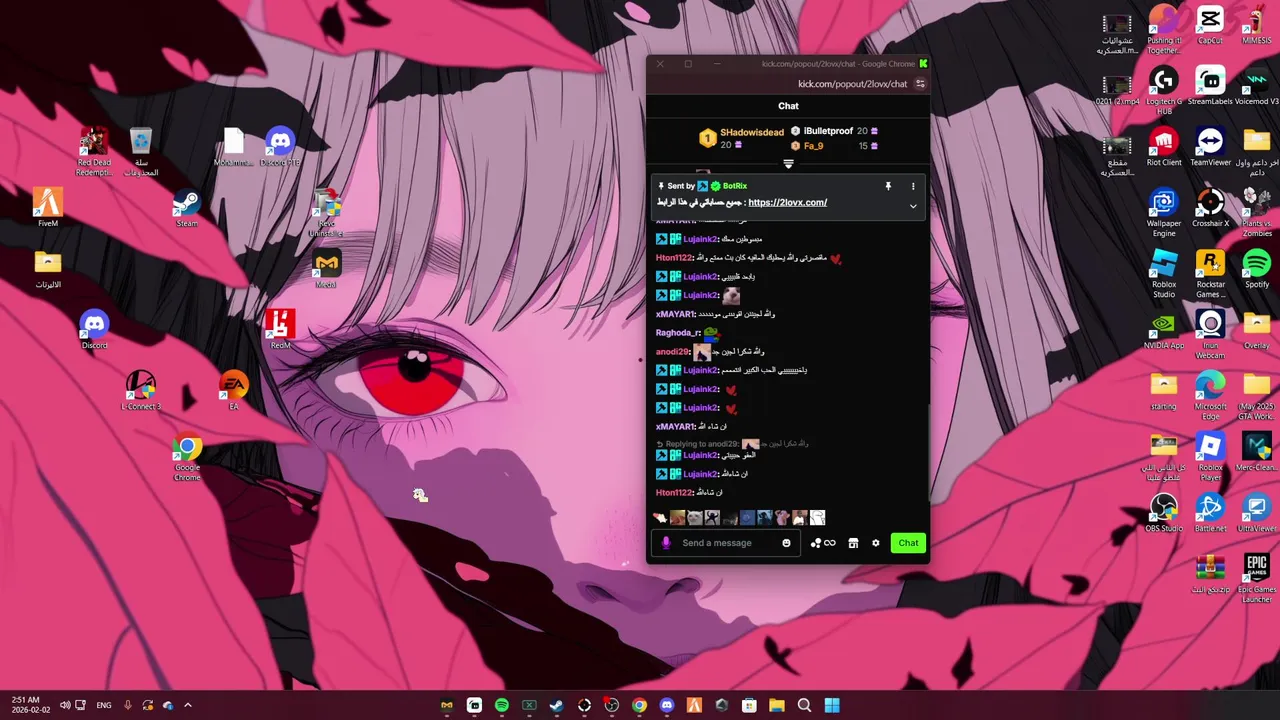This screenshot has height=720, width=1280.
Task: Launch Rockstar Games Launcher shortcut
Action: point(1210,275)
